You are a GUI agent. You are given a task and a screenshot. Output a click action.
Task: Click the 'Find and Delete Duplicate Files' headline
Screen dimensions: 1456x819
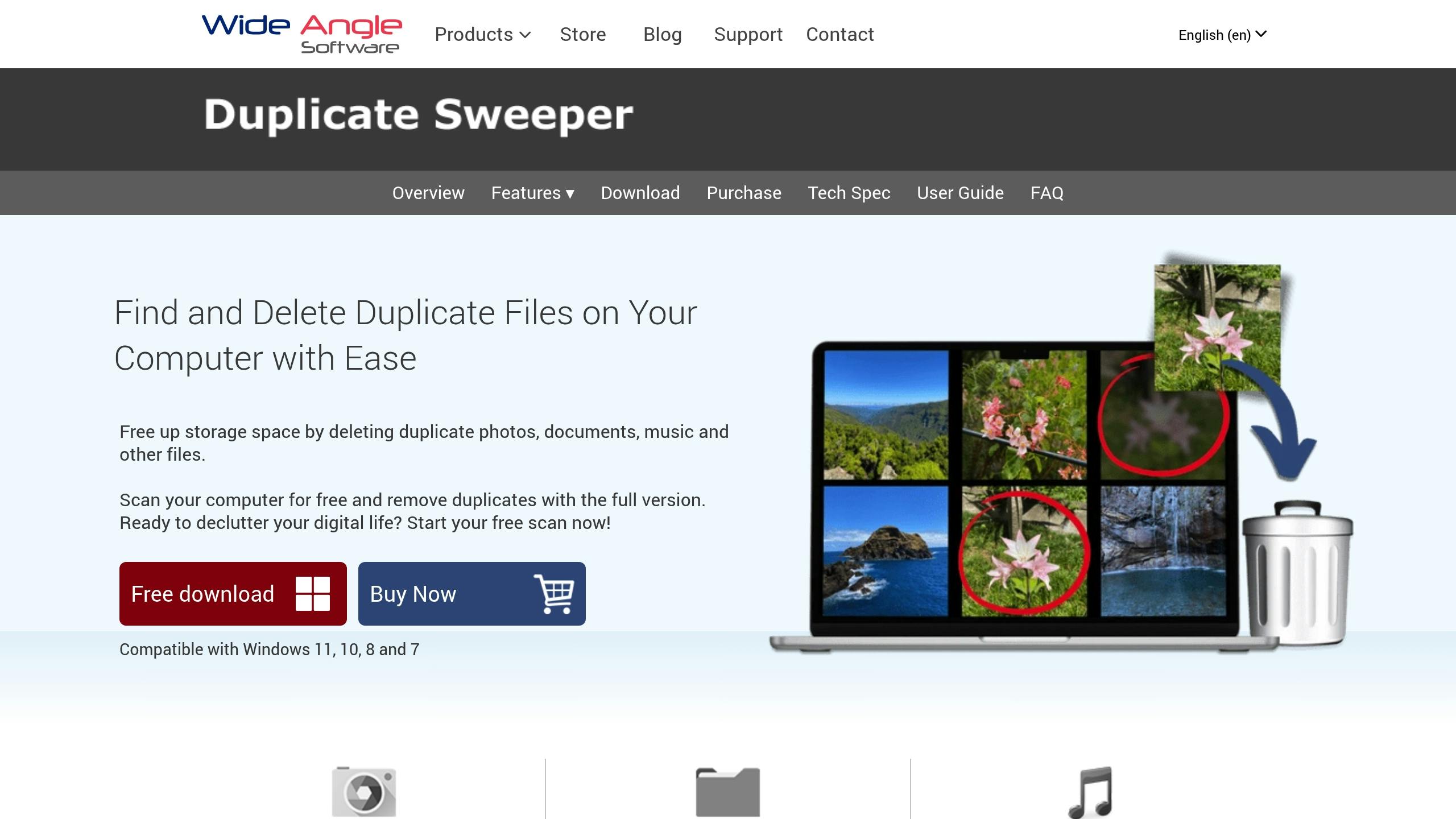click(406, 336)
